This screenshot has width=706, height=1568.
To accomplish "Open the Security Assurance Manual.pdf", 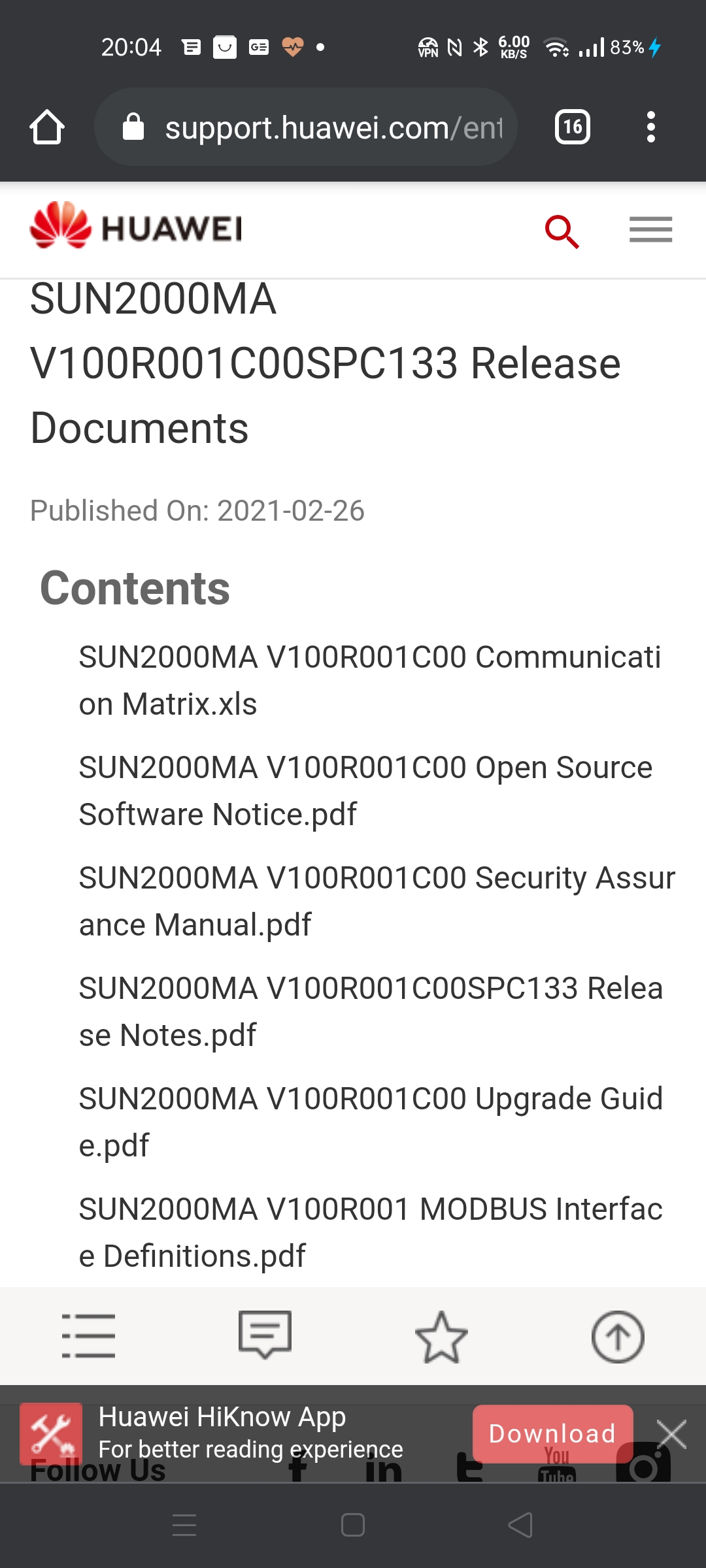I will [x=377, y=901].
